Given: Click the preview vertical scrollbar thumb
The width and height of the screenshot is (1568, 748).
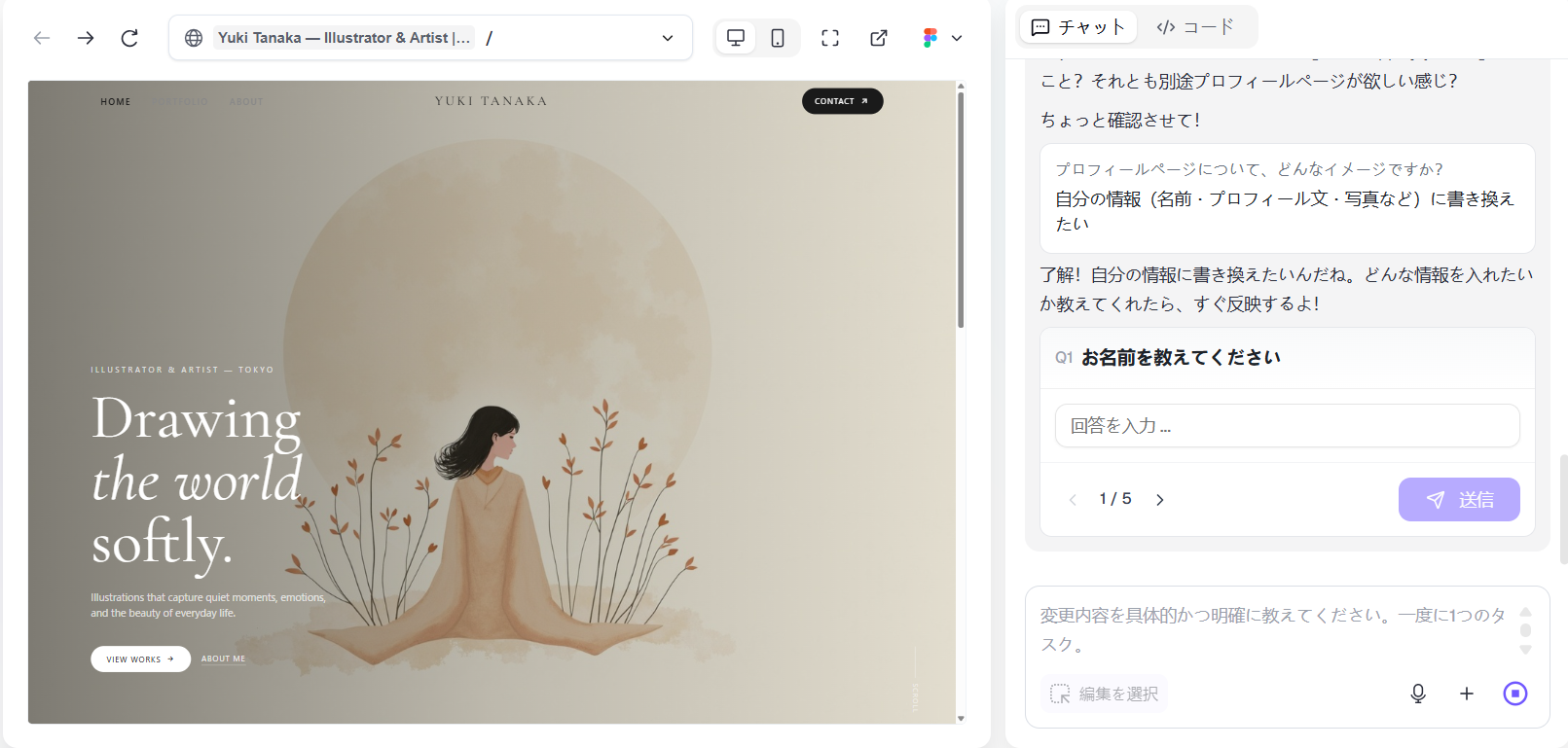Looking at the screenshot, I should pyautogui.click(x=961, y=209).
